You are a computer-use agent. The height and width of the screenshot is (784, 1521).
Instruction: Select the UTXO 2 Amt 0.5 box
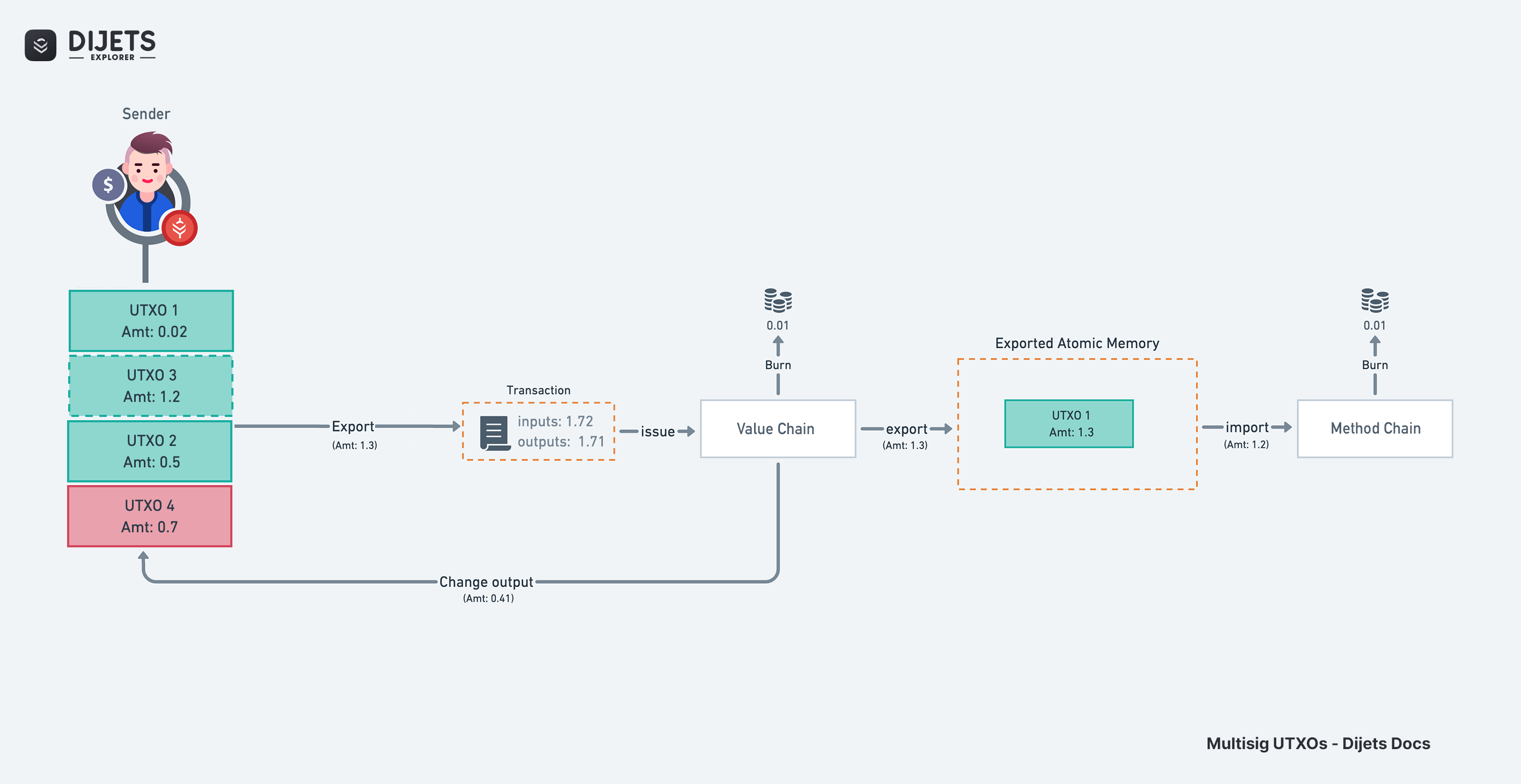point(150,451)
